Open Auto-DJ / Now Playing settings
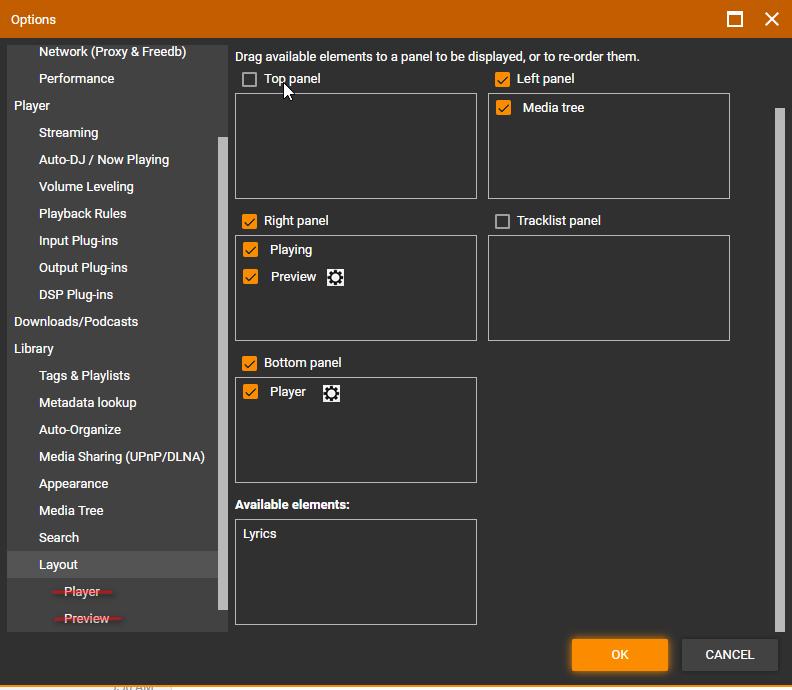 pos(104,160)
